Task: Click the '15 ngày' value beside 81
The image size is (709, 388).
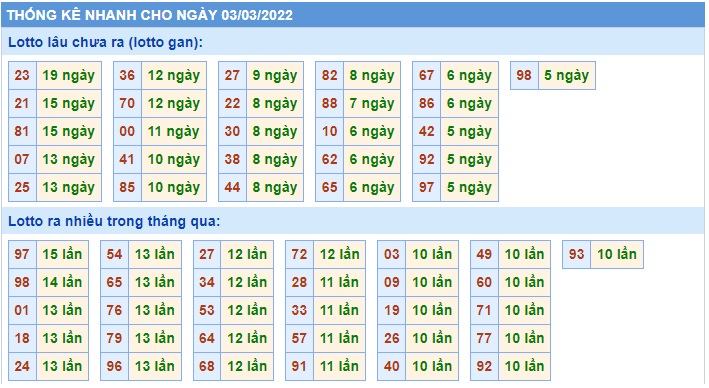Action: pos(69,131)
